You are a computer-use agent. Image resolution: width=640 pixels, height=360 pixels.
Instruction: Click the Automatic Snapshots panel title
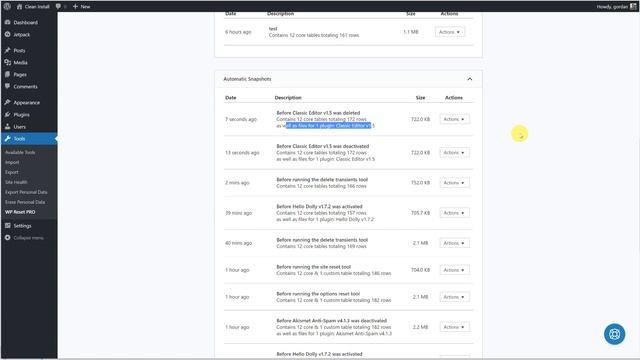click(247, 79)
